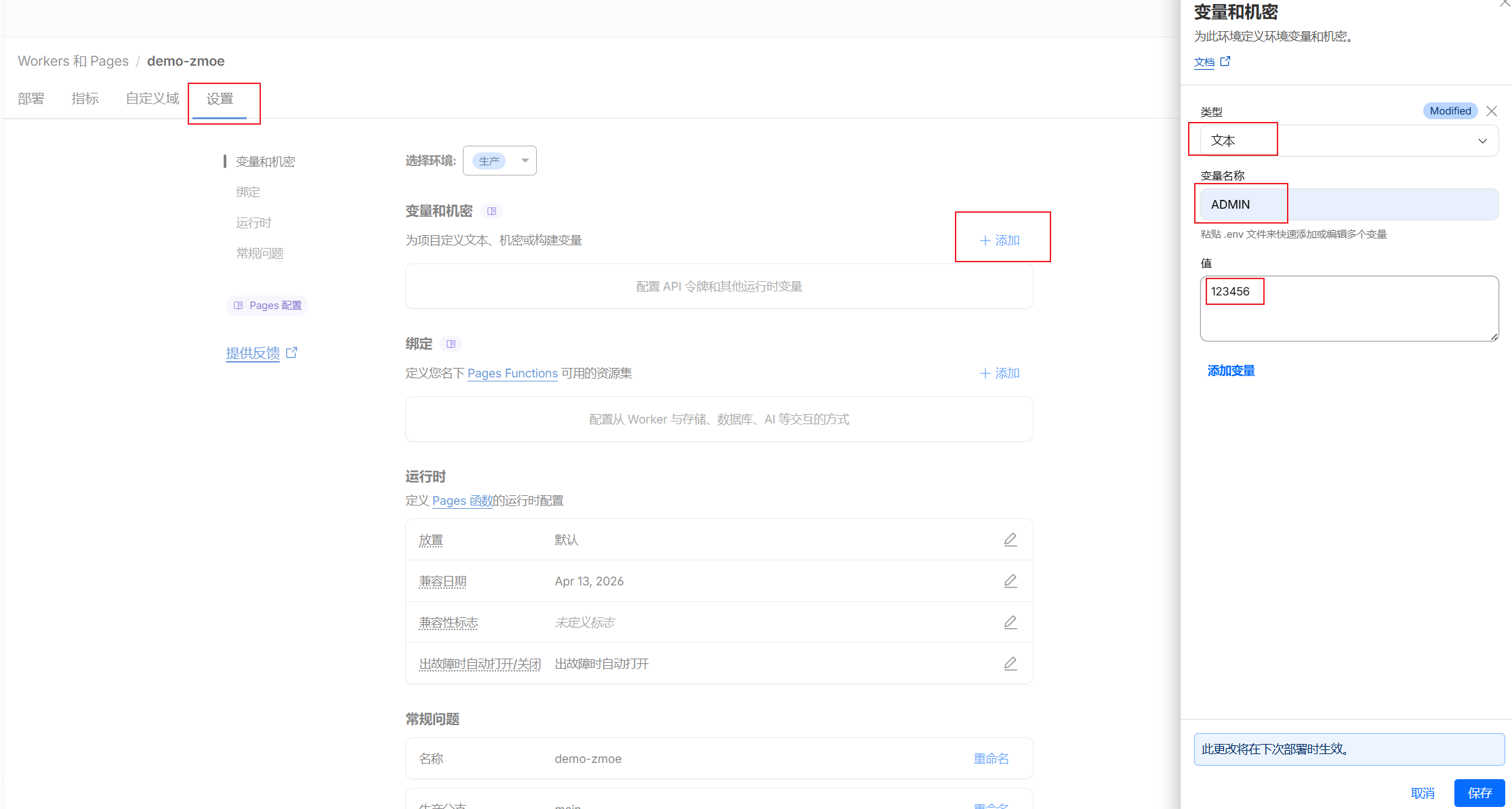Viewport: 1512px width, 809px height.
Task: Click the 值 text area containing 123456
Action: tap(1348, 308)
